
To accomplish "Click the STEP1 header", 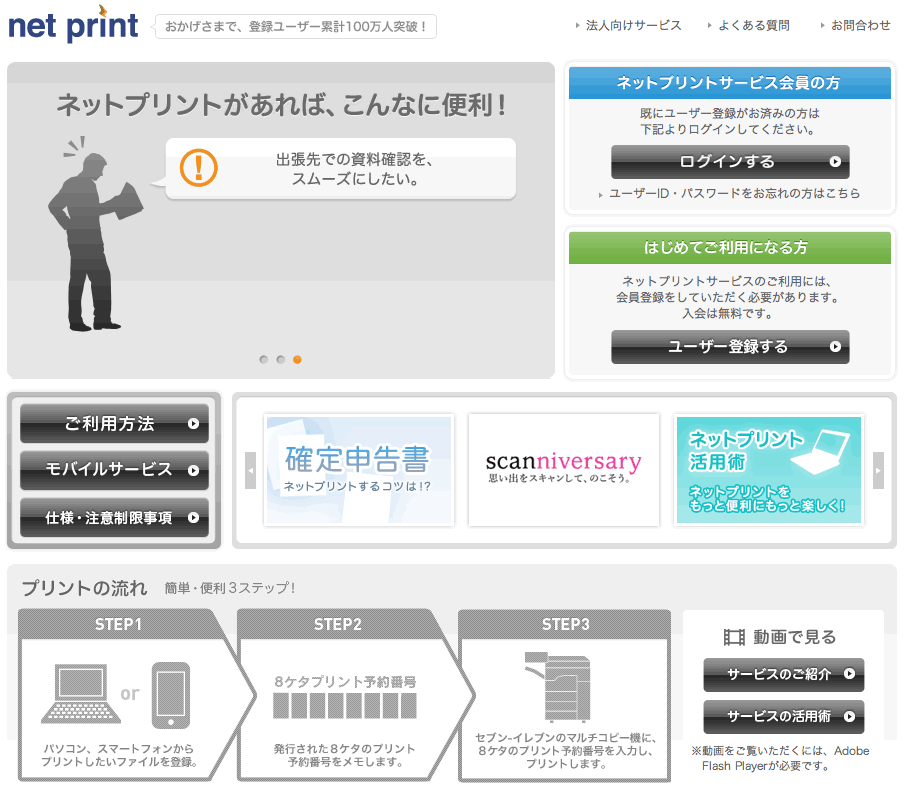I will (x=118, y=624).
